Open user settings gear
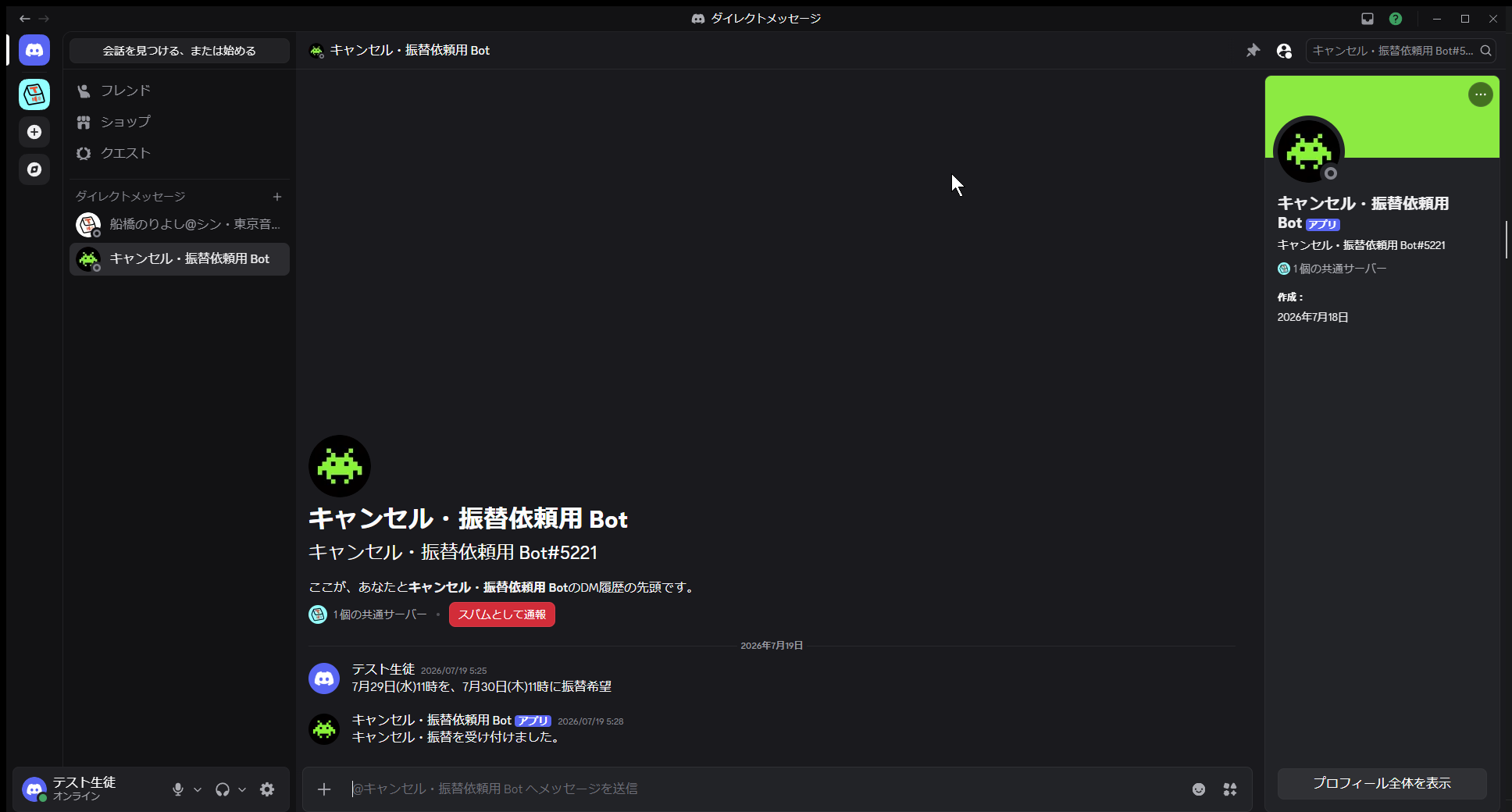 [x=267, y=789]
